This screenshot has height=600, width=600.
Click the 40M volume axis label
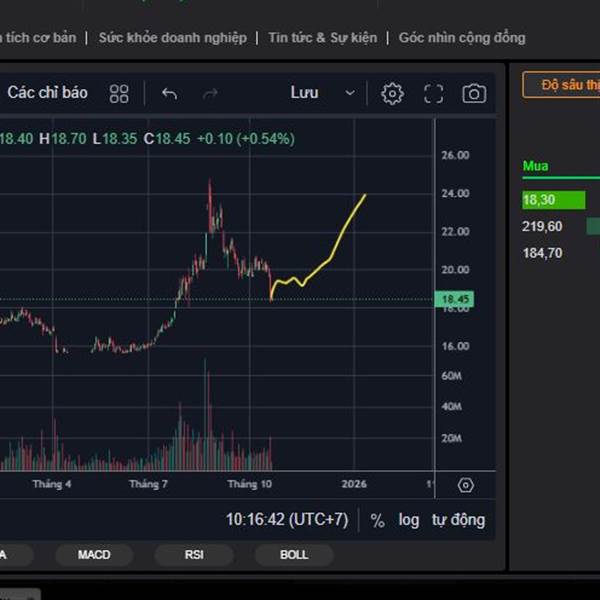tap(452, 407)
